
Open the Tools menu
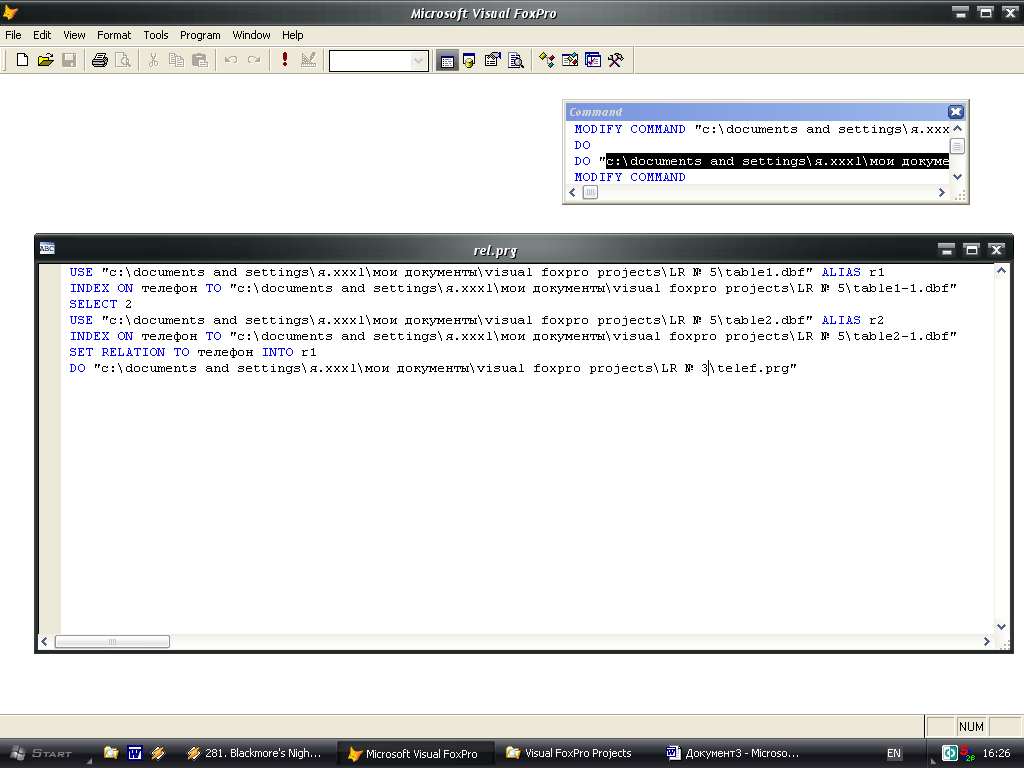155,35
